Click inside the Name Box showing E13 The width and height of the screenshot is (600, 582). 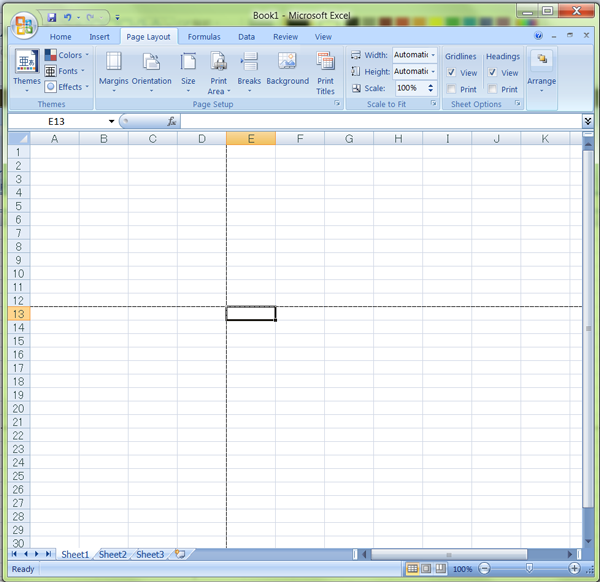pos(56,122)
